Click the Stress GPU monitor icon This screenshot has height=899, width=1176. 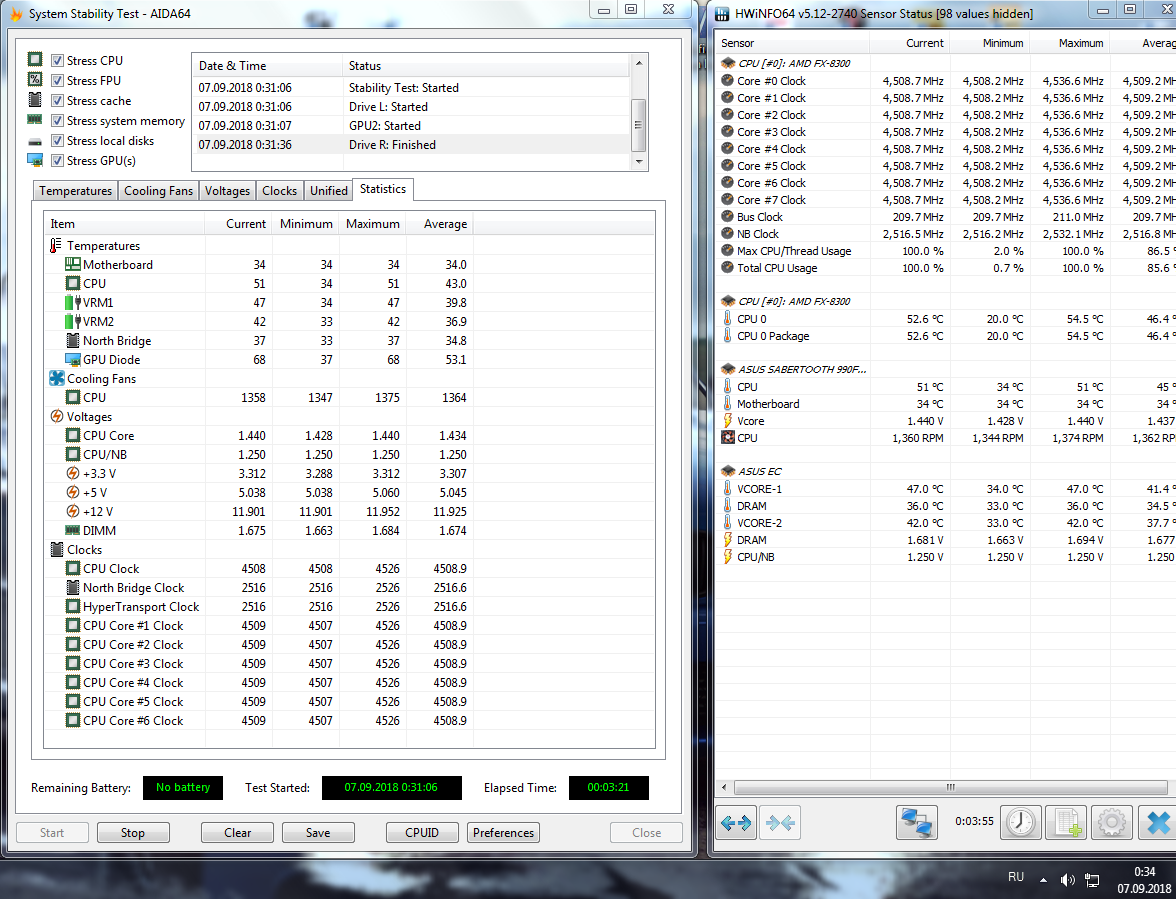coord(35,160)
